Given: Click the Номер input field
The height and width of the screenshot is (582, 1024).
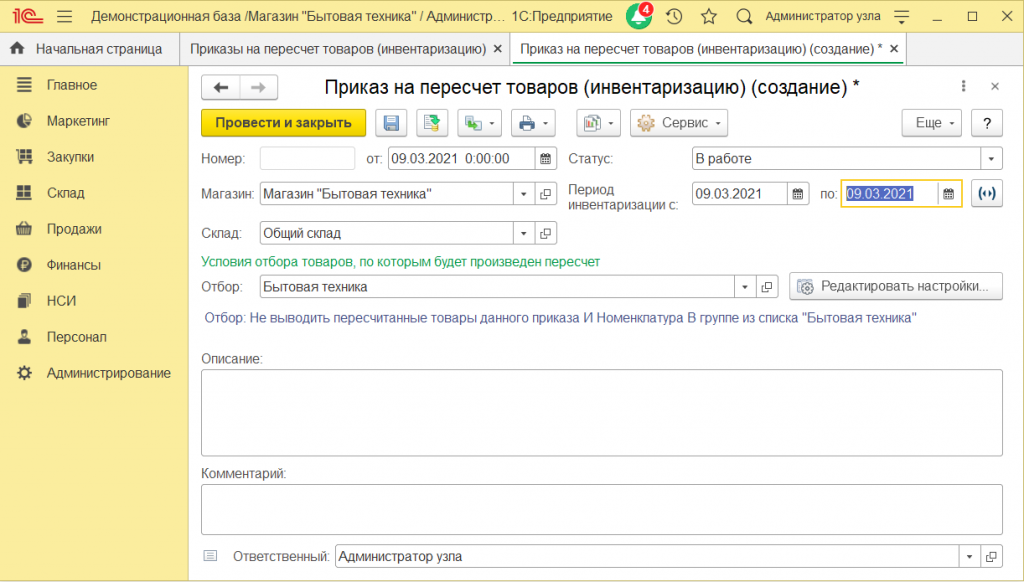Looking at the screenshot, I should pos(307,159).
